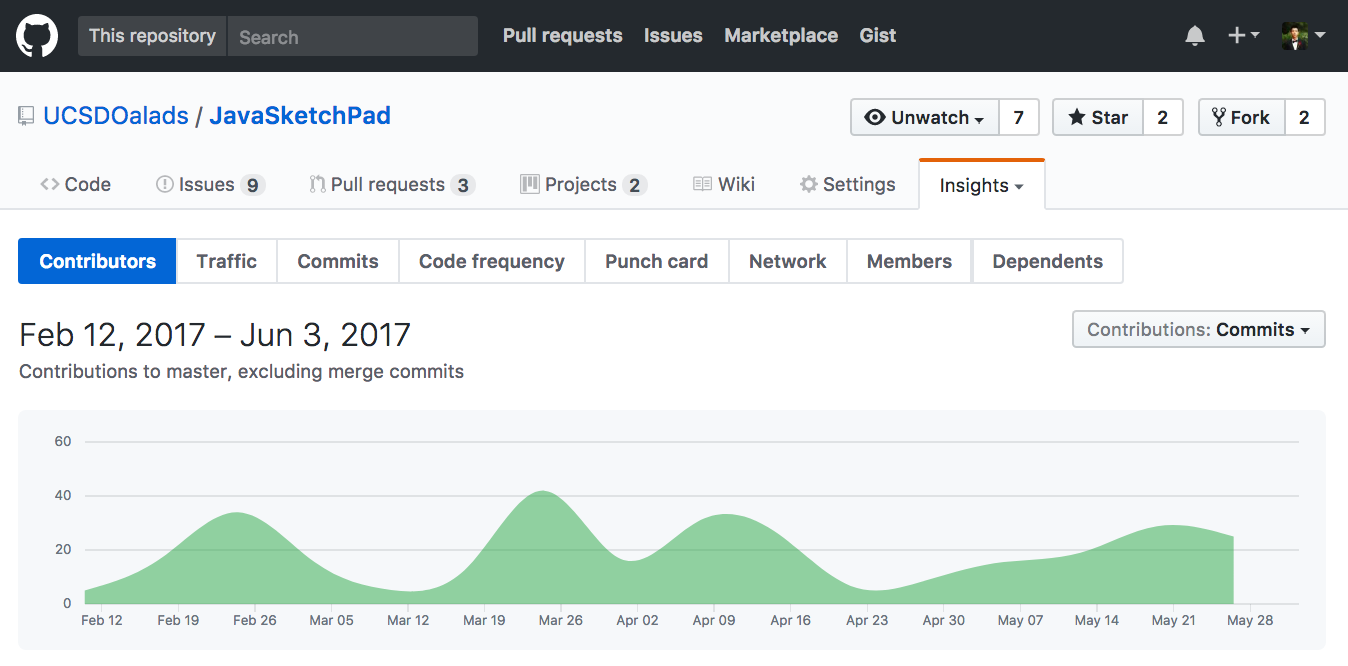Open the Settings tab
Screen dimensions: 1348x666
point(847,184)
